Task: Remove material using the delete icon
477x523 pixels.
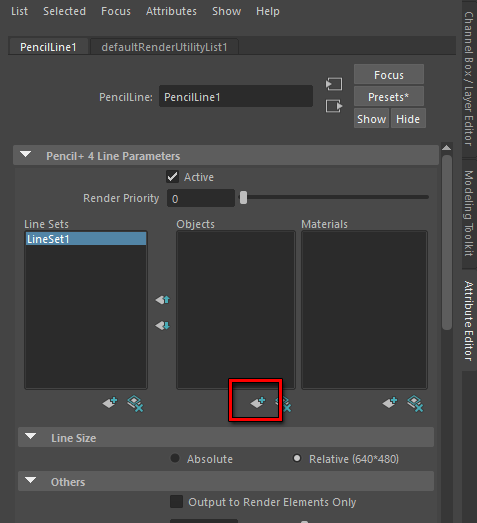Action: (x=415, y=404)
